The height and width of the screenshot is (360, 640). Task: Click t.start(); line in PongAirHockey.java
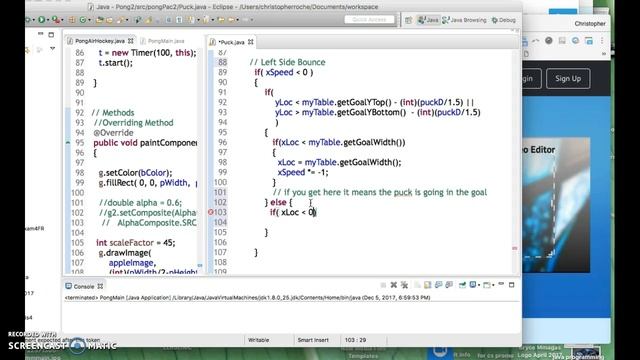tap(116, 63)
